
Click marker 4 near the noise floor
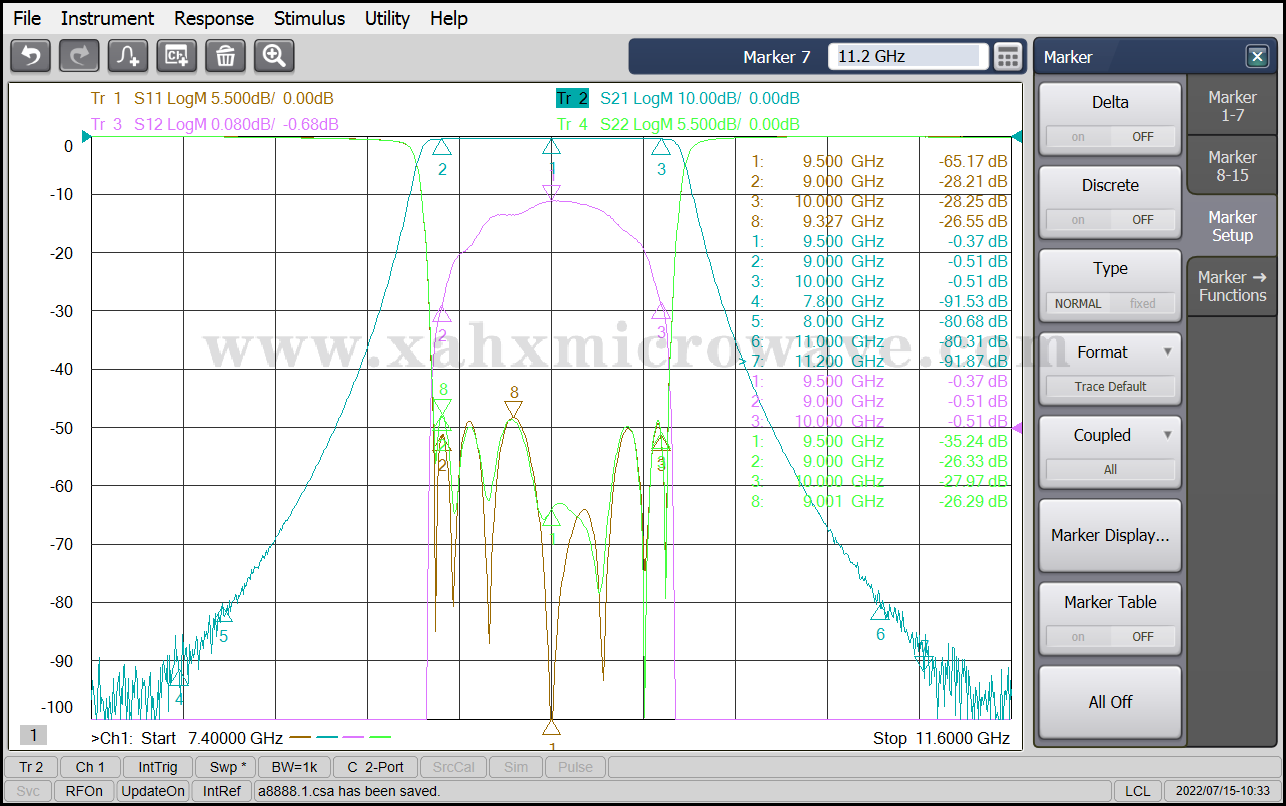click(179, 678)
